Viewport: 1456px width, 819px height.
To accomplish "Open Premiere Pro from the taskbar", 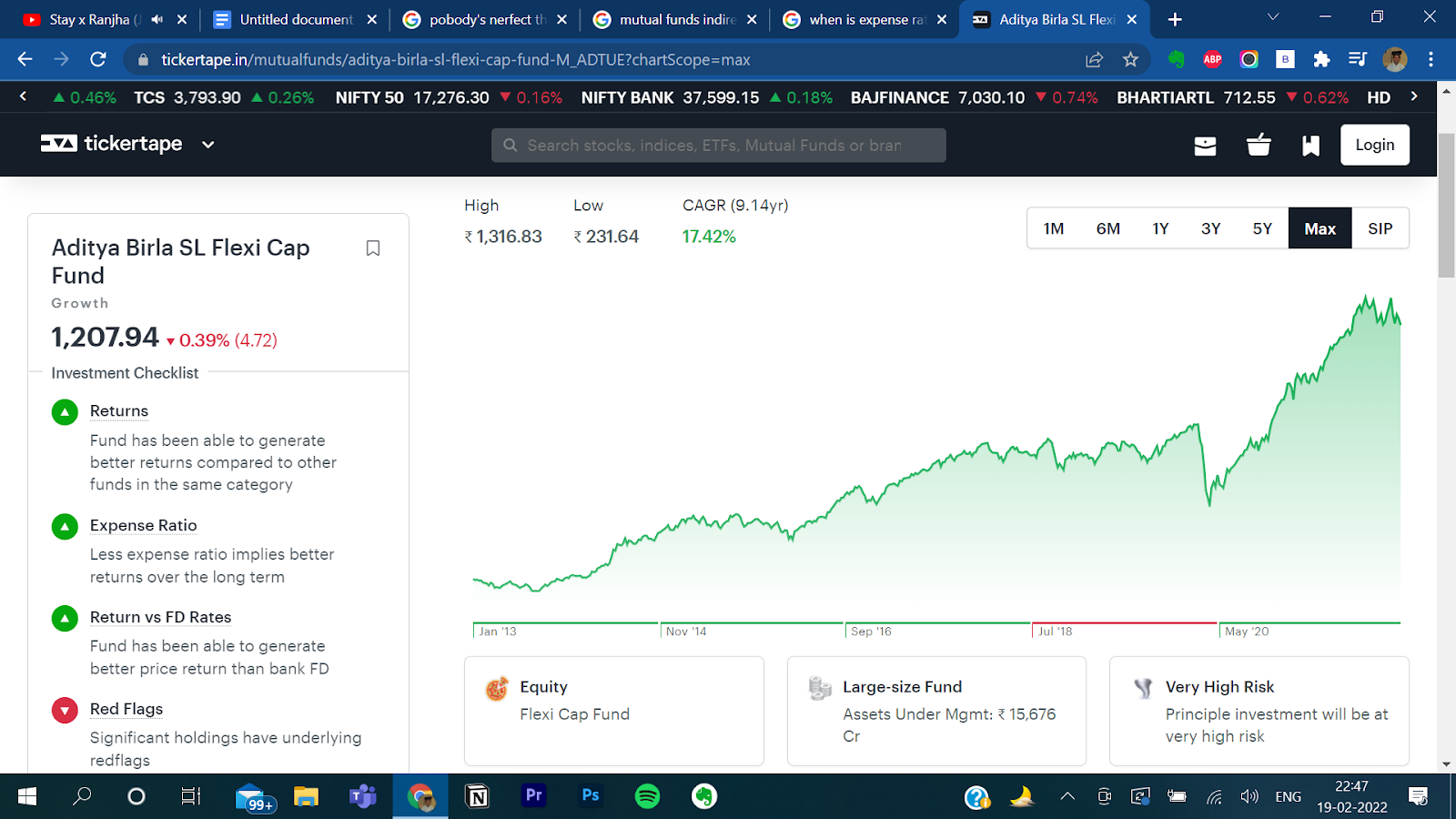I will (533, 796).
